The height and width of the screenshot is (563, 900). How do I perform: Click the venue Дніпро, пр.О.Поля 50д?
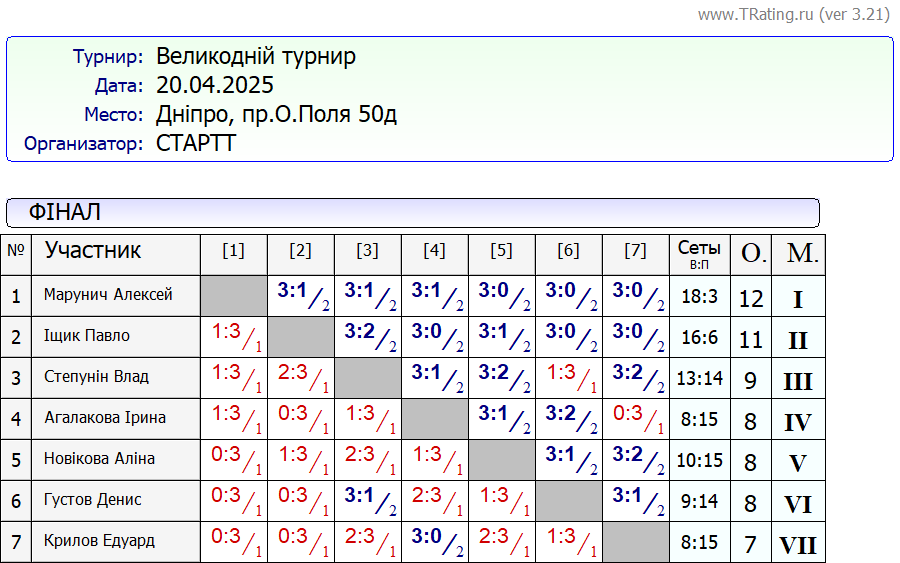(277, 114)
